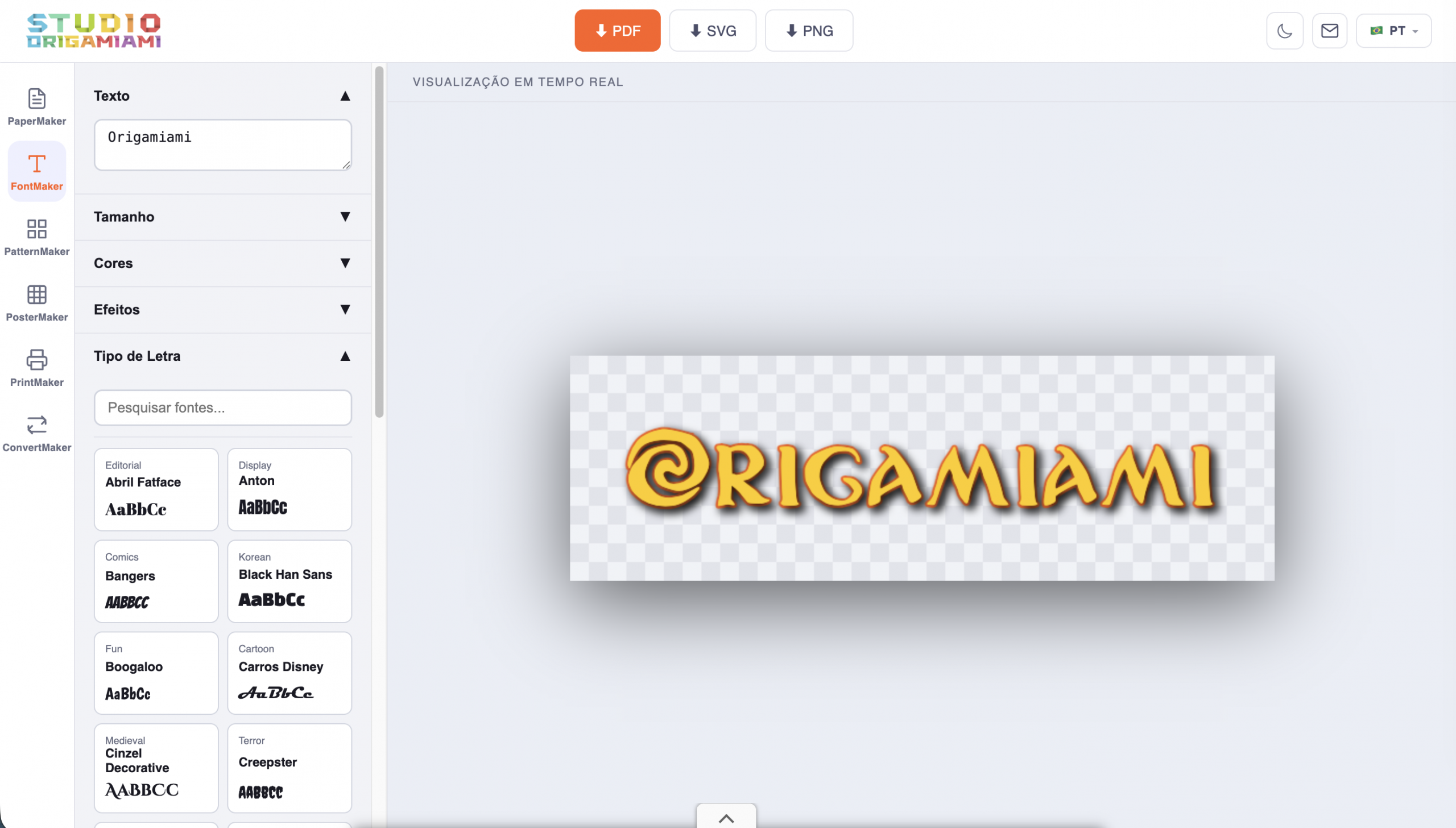Expand the bottom panel chevron
This screenshot has width=1456, height=828.
click(726, 818)
